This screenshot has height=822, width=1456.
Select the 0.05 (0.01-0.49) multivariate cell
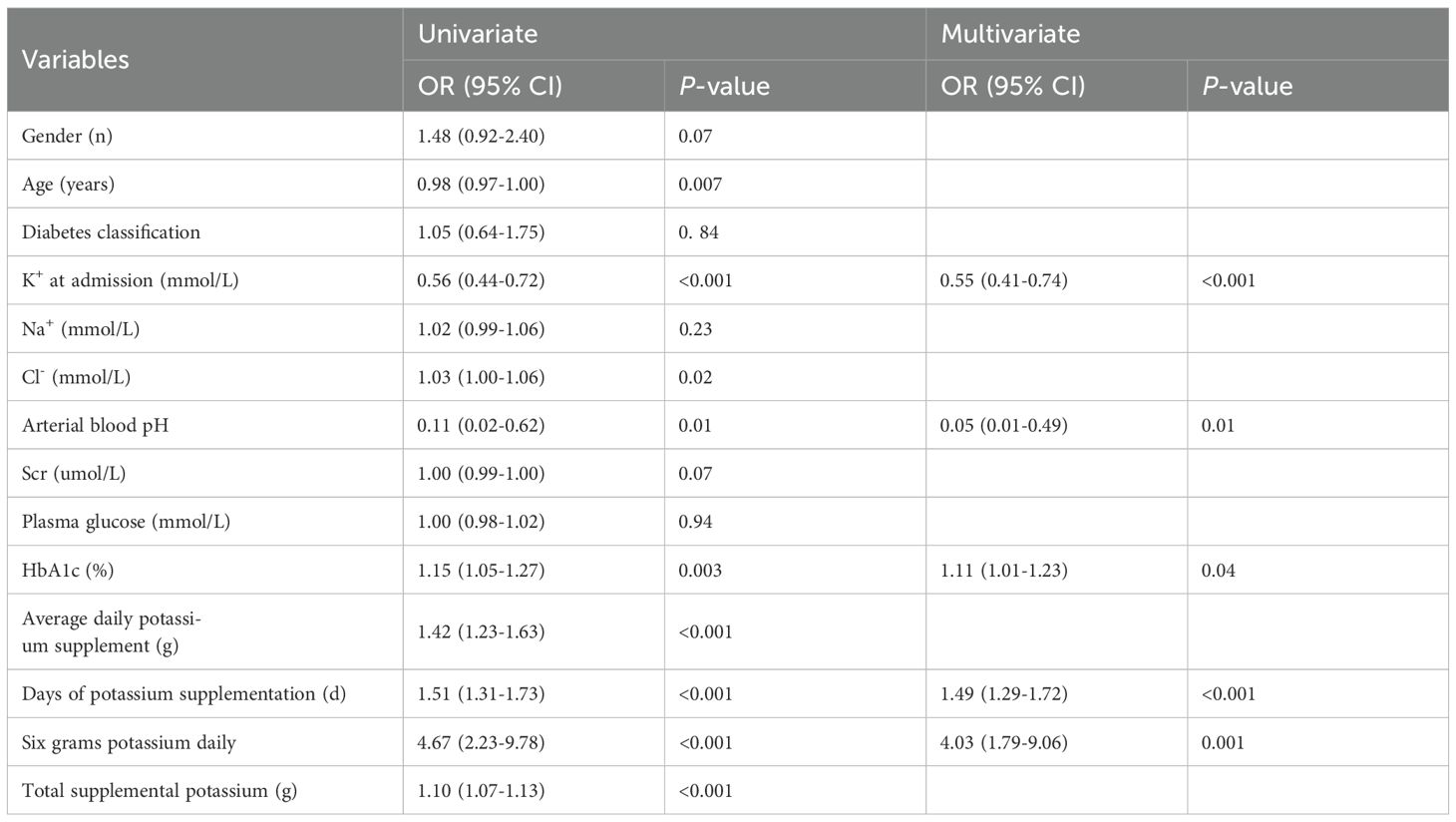[1003, 425]
